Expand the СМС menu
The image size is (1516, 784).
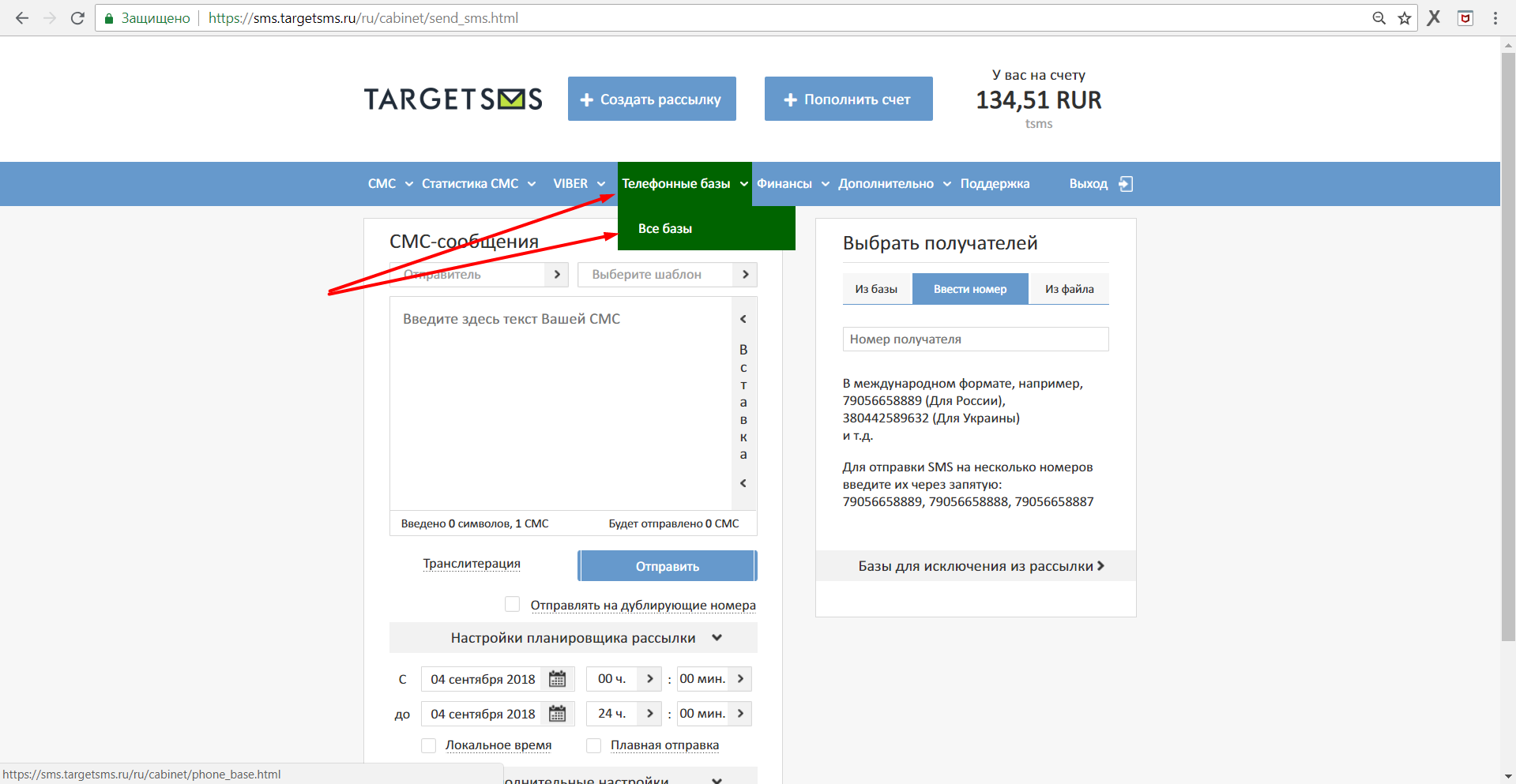[x=390, y=184]
